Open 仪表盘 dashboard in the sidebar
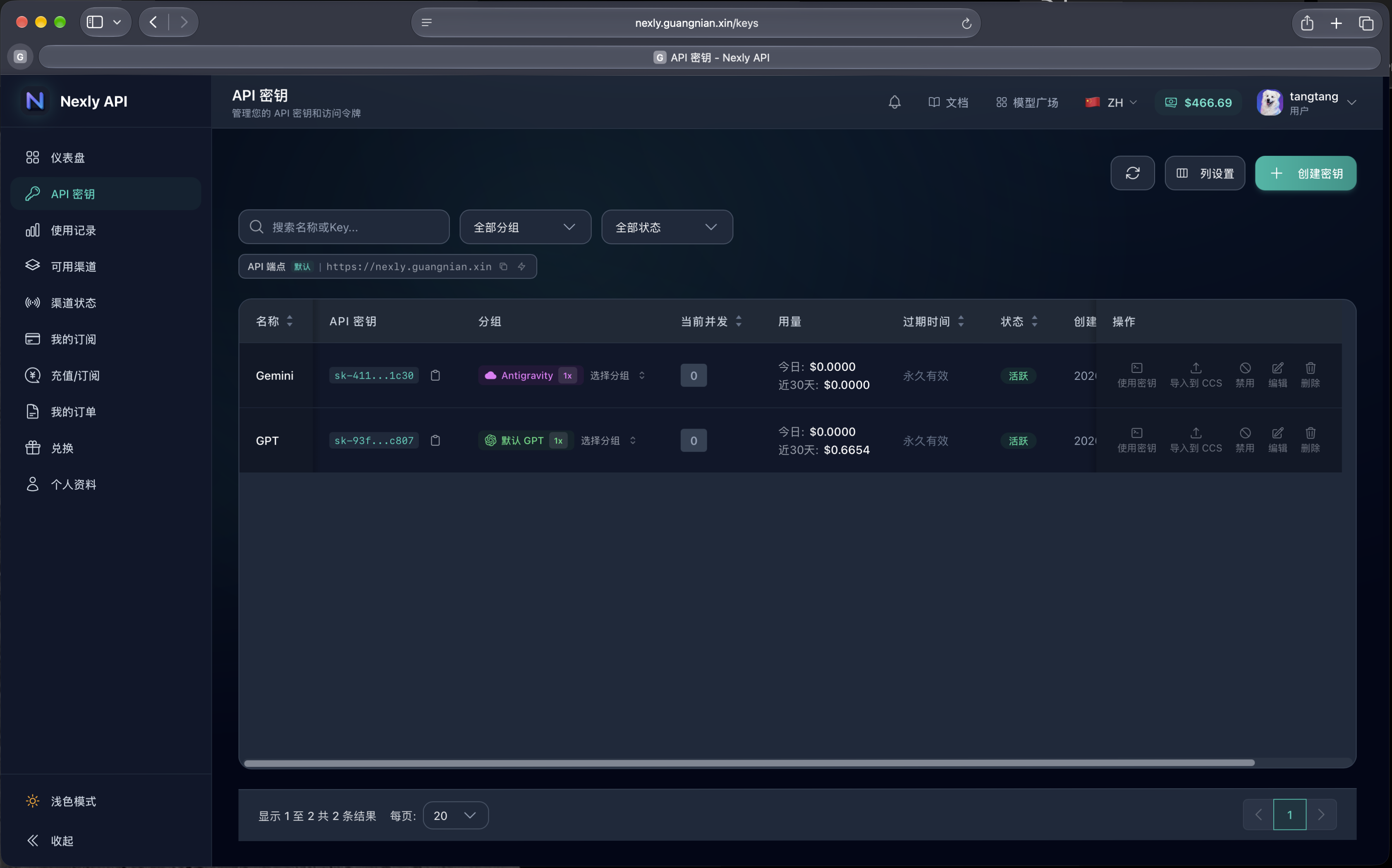The height and width of the screenshot is (868, 1392). [106, 157]
